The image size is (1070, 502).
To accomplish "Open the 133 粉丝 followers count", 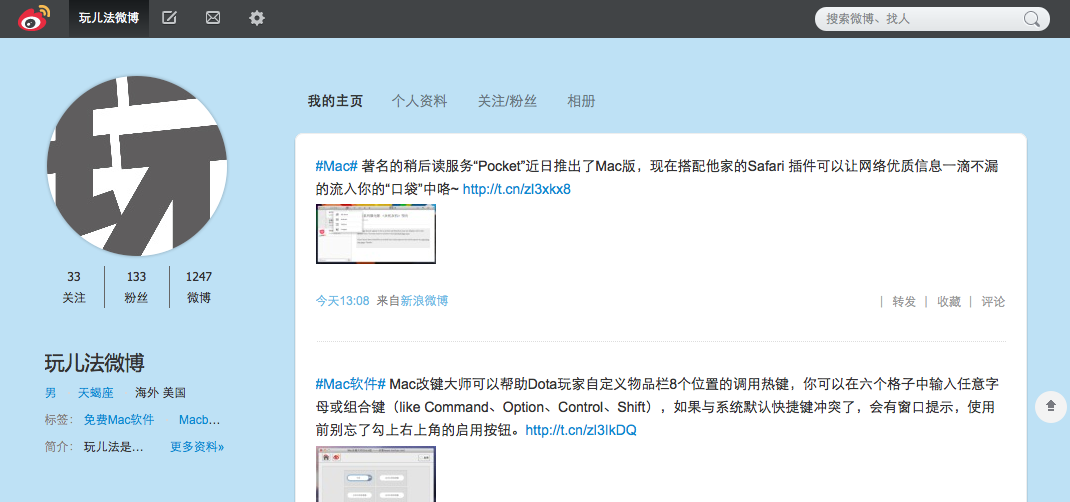I will (x=136, y=287).
